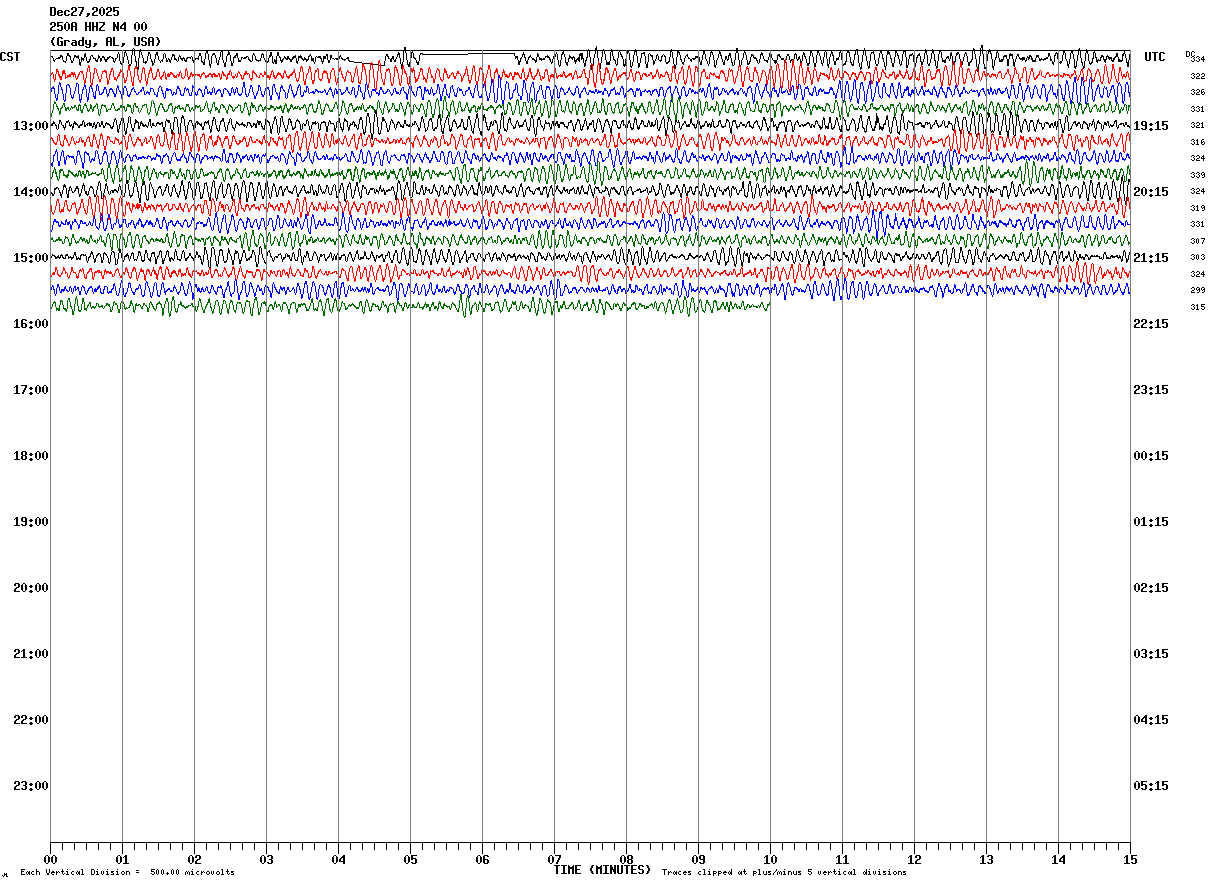Select the 18:00 CST hour label
Image resolution: width=1210 pixels, height=886 pixels.
[30, 456]
